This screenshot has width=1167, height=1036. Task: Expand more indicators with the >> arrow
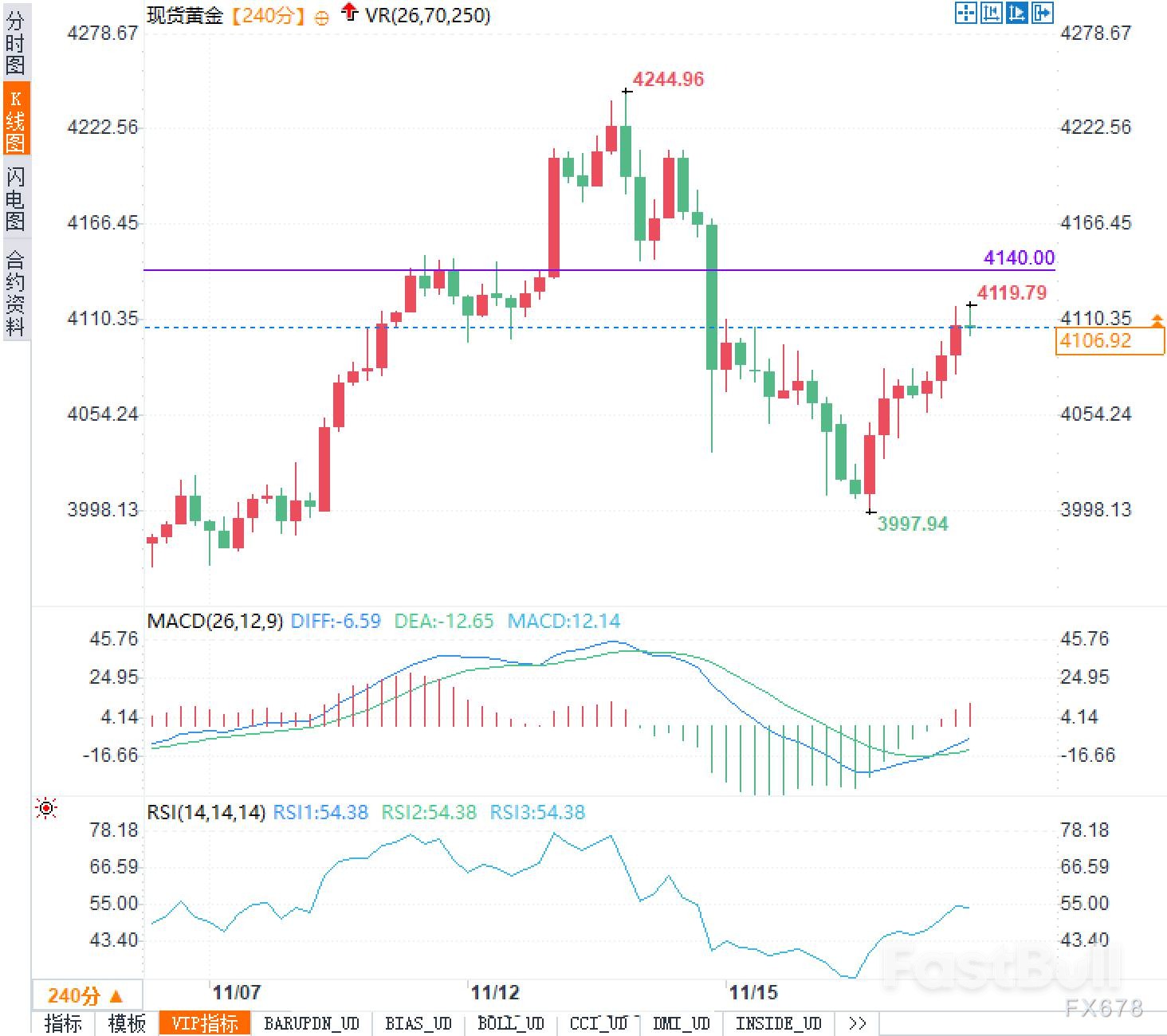(x=858, y=1023)
